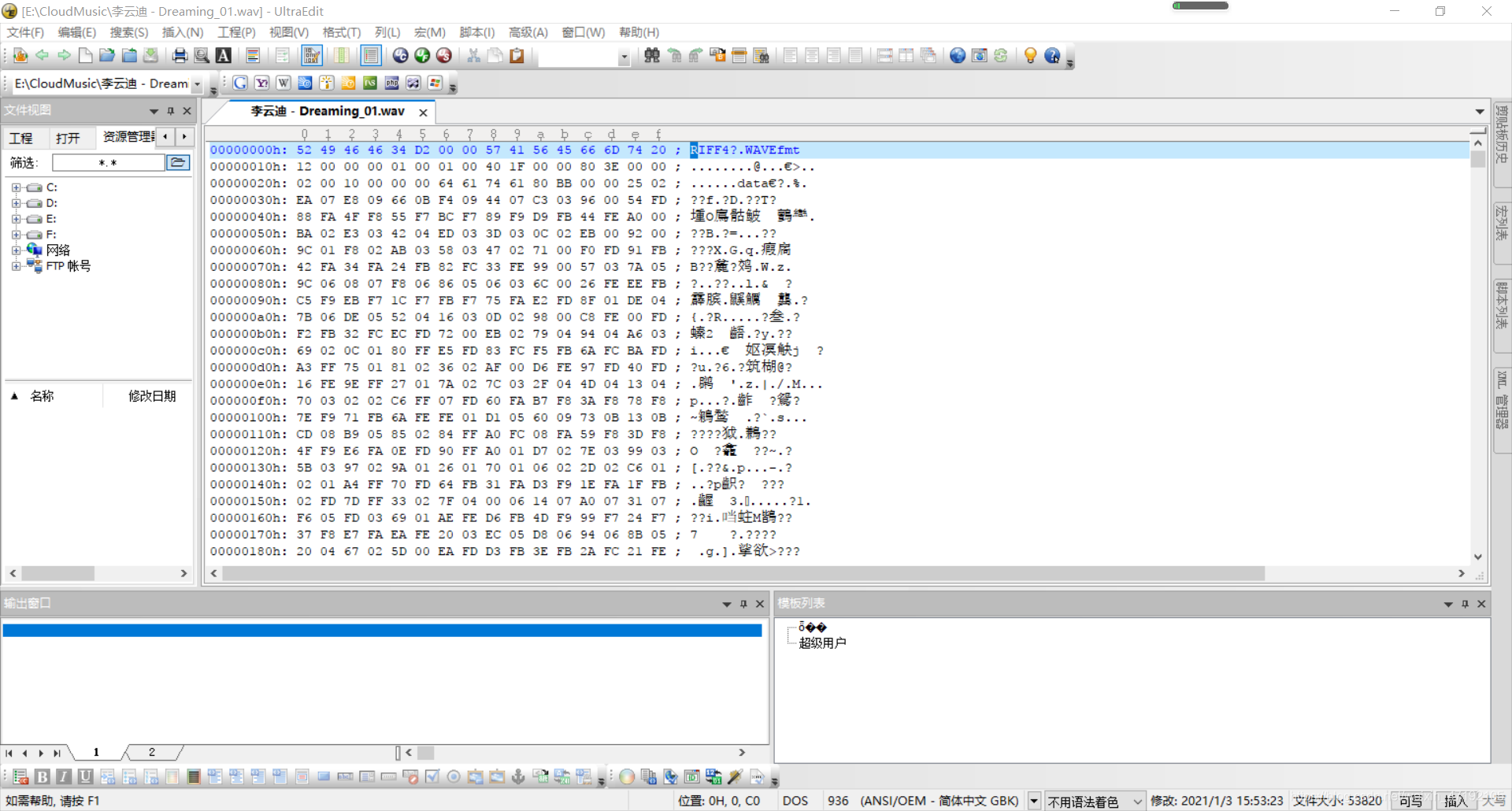Click the HTML checkbox insert icon
The height and width of the screenshot is (811, 1512).
pyautogui.click(x=432, y=776)
